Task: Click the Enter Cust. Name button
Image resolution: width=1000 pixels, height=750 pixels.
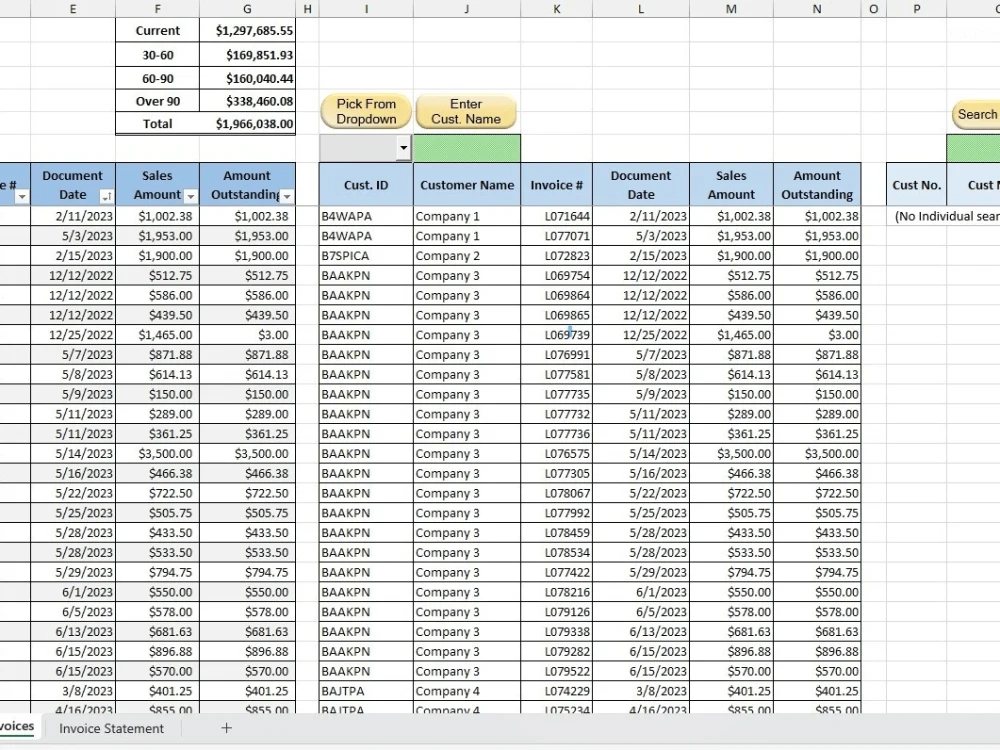Action: click(466, 112)
